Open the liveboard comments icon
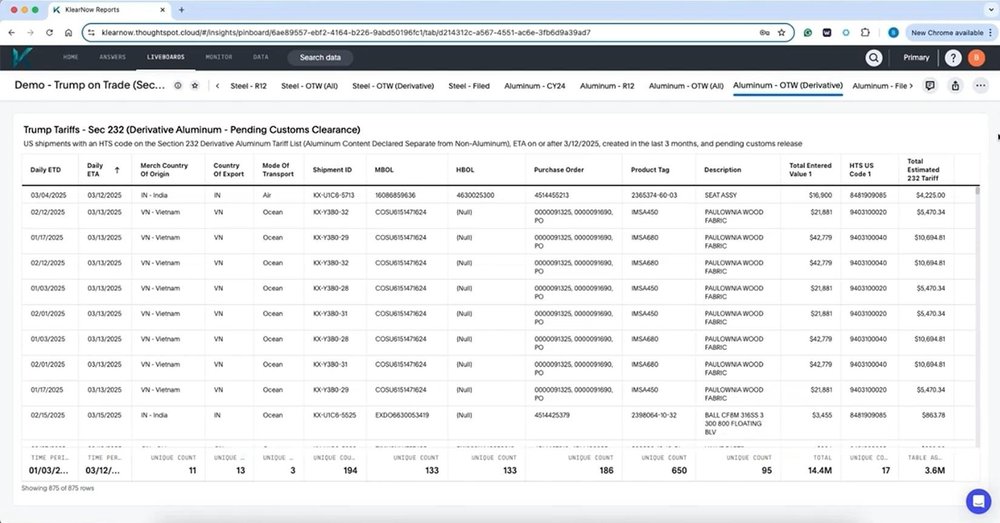Screen dimensions: 1000x523 point(930,85)
